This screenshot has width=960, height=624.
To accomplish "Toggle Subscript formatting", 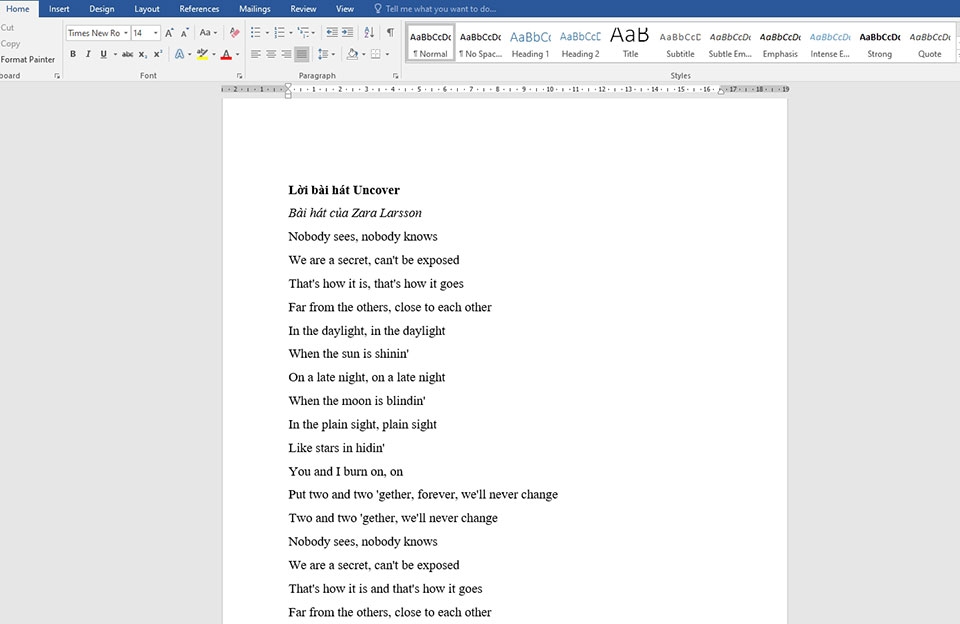I will tap(142, 54).
